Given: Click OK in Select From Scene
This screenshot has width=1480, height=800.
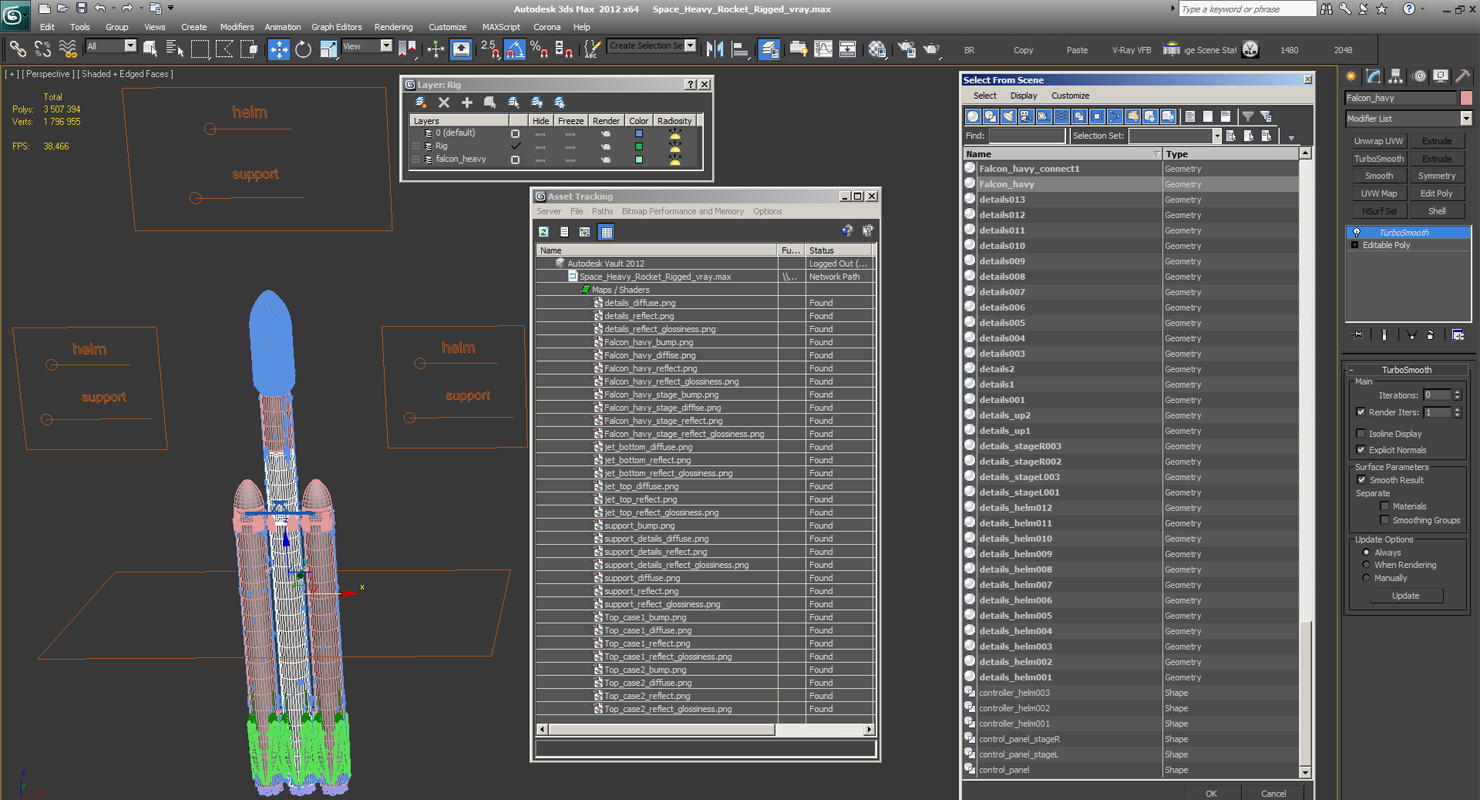Looking at the screenshot, I should click(1211, 793).
